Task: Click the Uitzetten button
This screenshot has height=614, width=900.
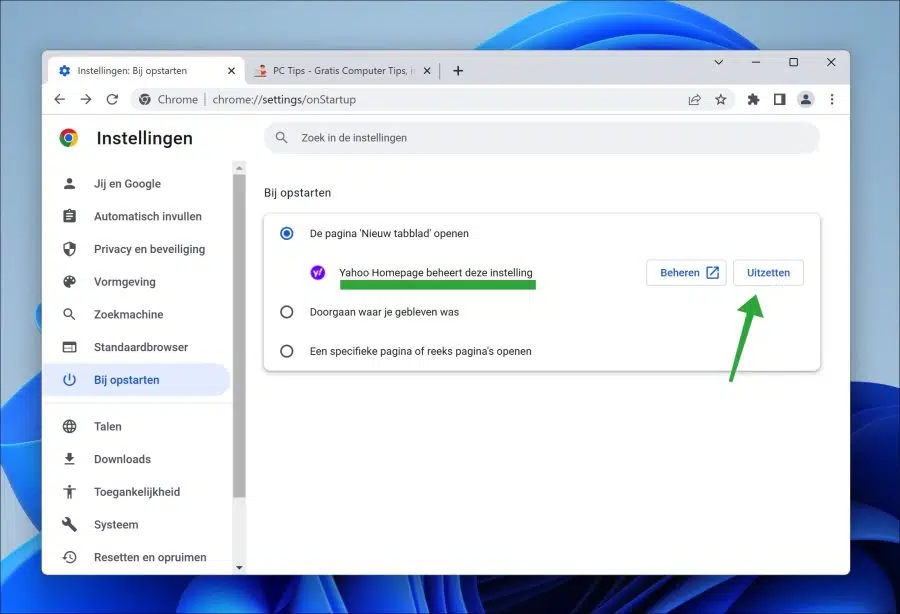Action: point(768,273)
